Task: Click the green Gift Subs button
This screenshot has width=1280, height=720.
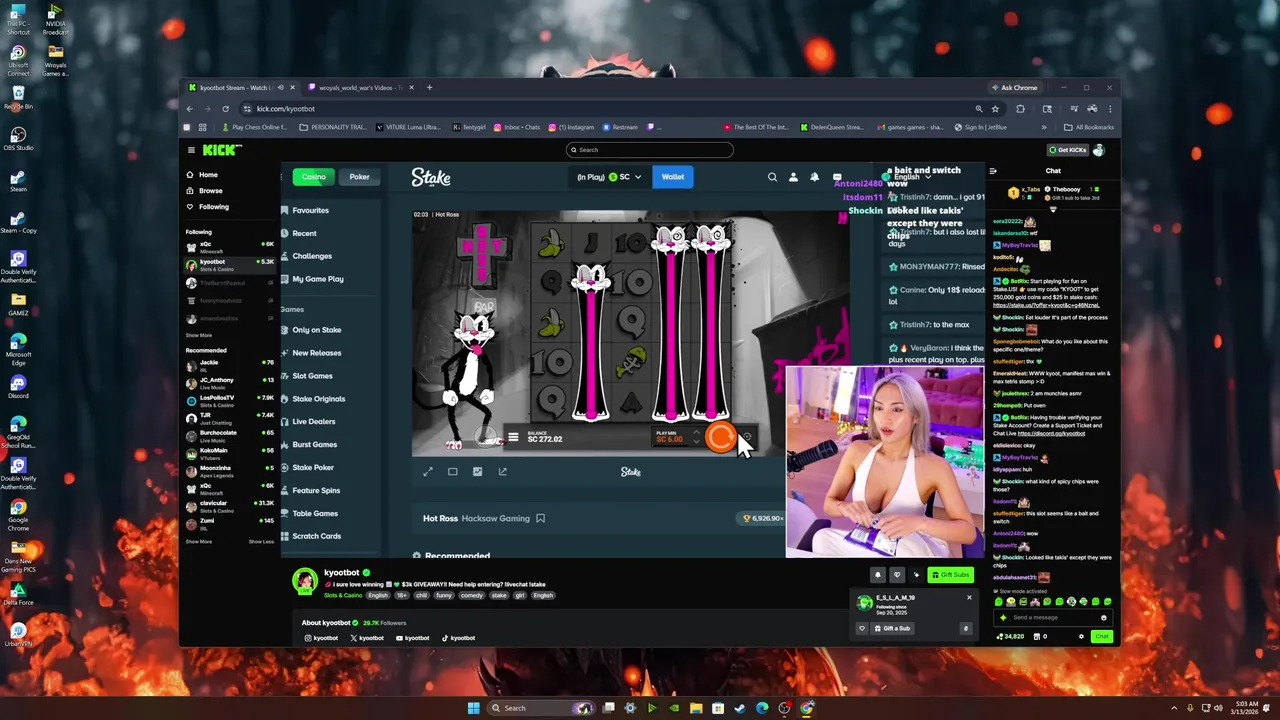Action: (x=950, y=575)
